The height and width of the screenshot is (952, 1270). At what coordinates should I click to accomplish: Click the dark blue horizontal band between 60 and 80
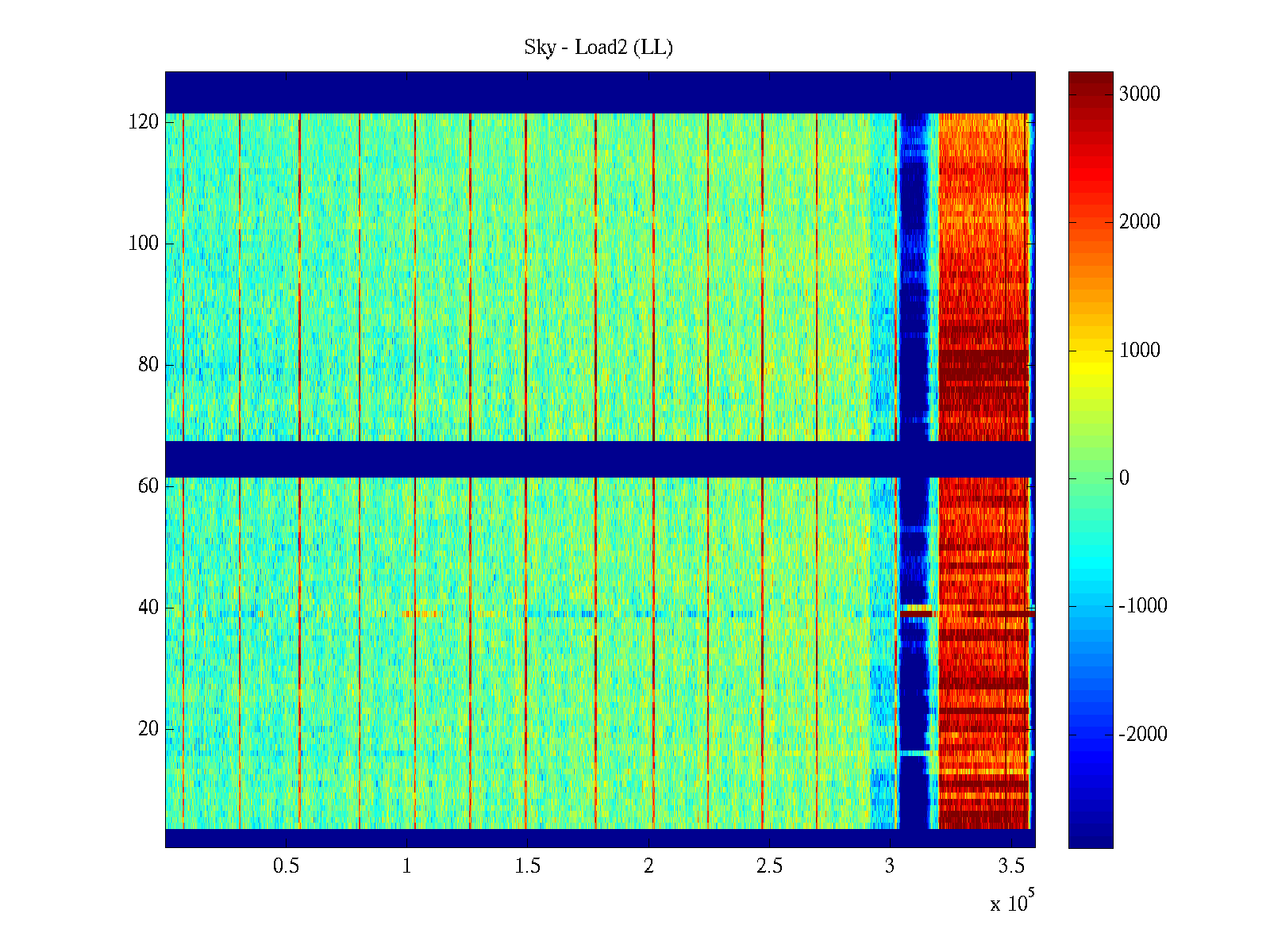click(x=556, y=459)
